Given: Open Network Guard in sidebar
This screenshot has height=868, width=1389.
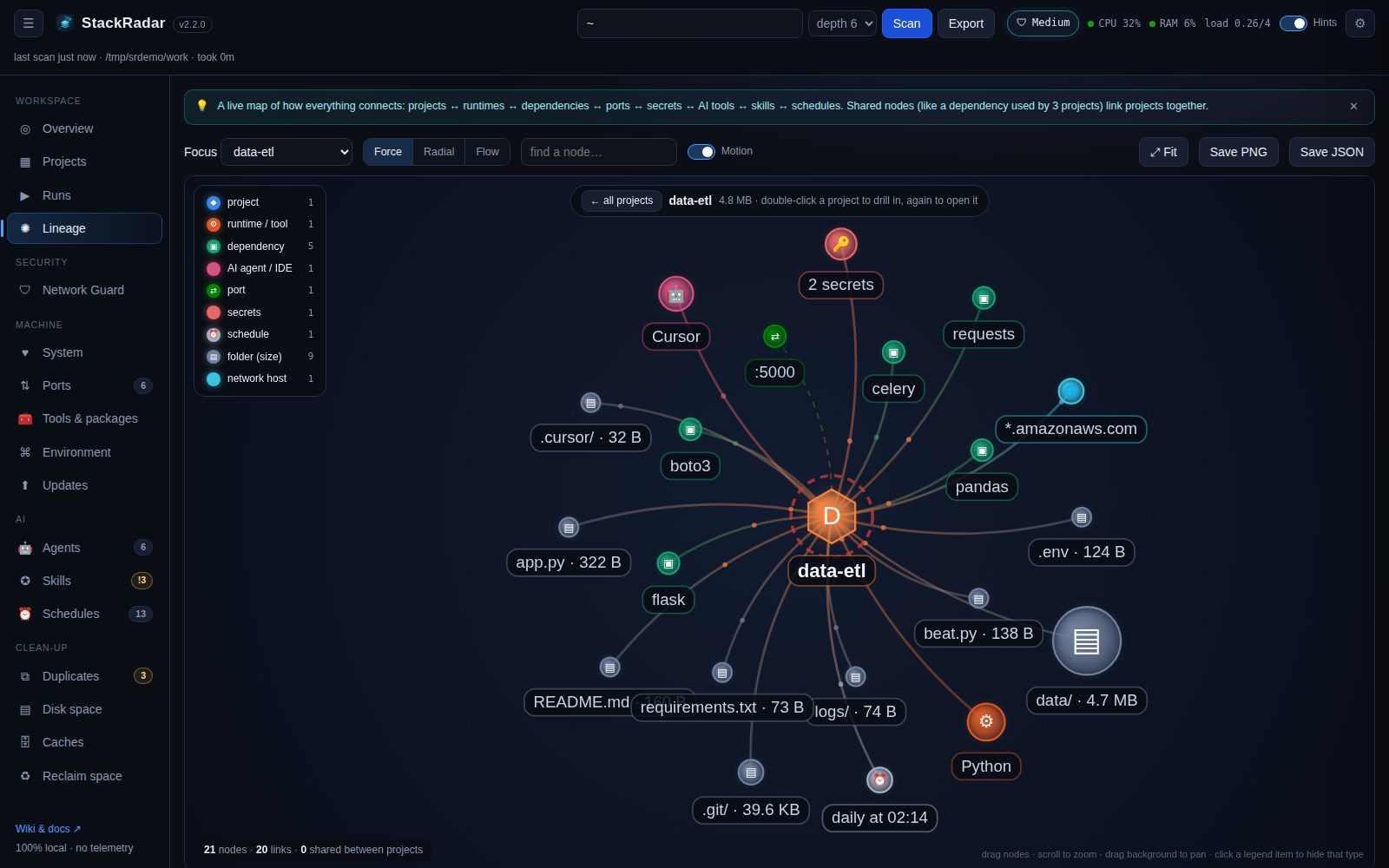Looking at the screenshot, I should (84, 290).
